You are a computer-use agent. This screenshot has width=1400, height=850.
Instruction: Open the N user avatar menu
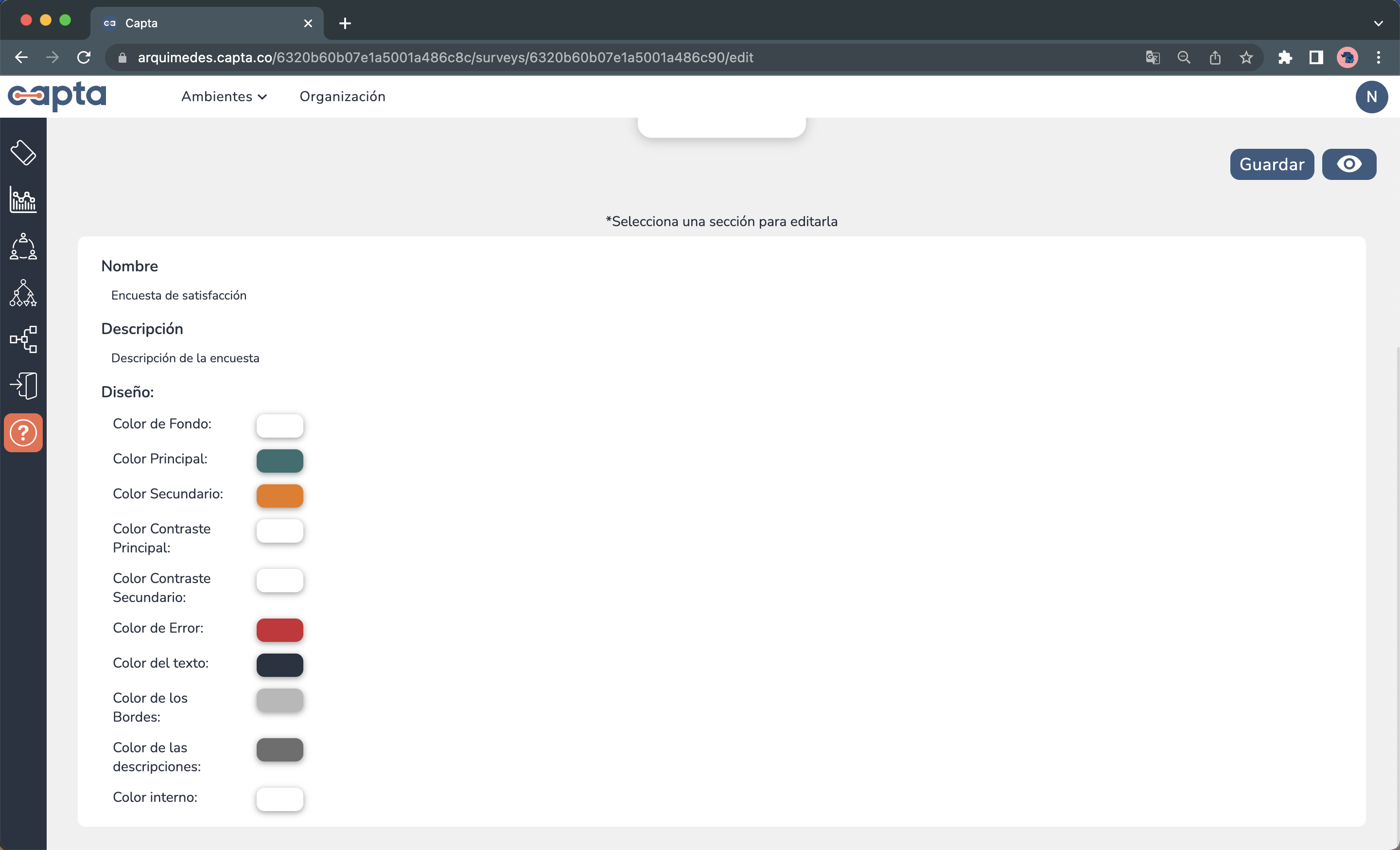pos(1371,97)
